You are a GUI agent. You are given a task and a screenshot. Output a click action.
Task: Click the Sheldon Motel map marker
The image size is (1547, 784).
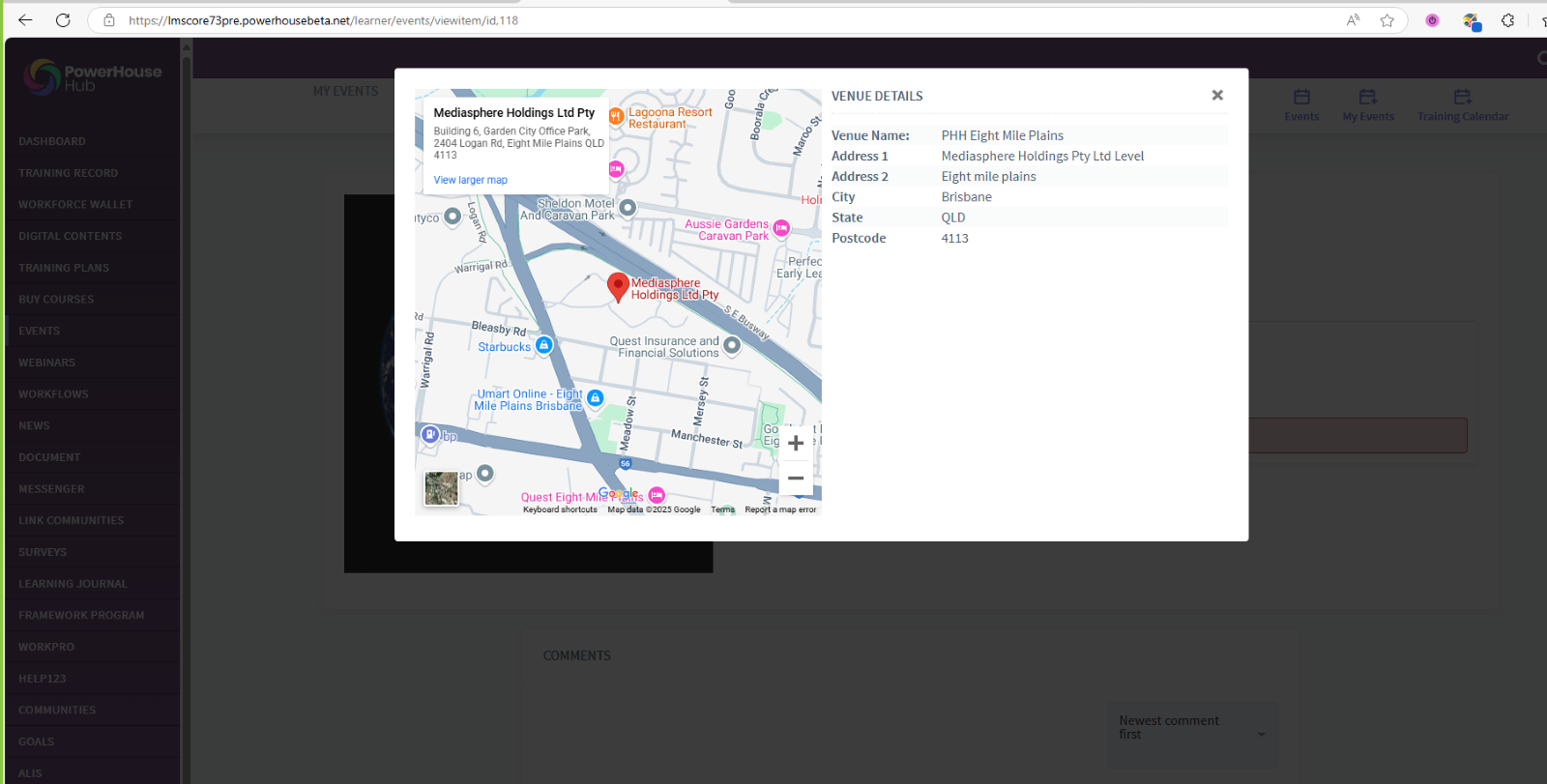pyautogui.click(x=628, y=207)
